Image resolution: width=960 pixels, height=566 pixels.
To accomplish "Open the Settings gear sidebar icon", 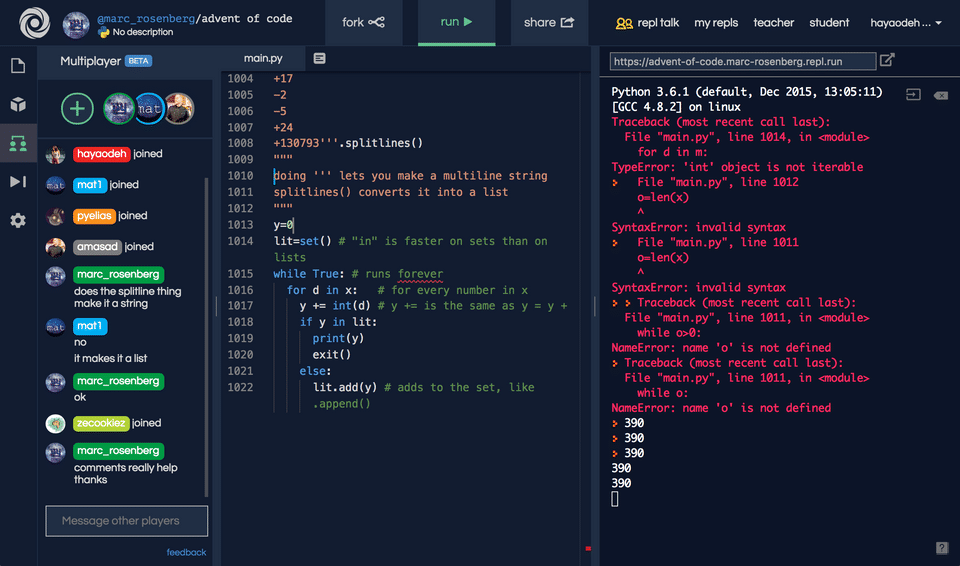I will coord(18,221).
